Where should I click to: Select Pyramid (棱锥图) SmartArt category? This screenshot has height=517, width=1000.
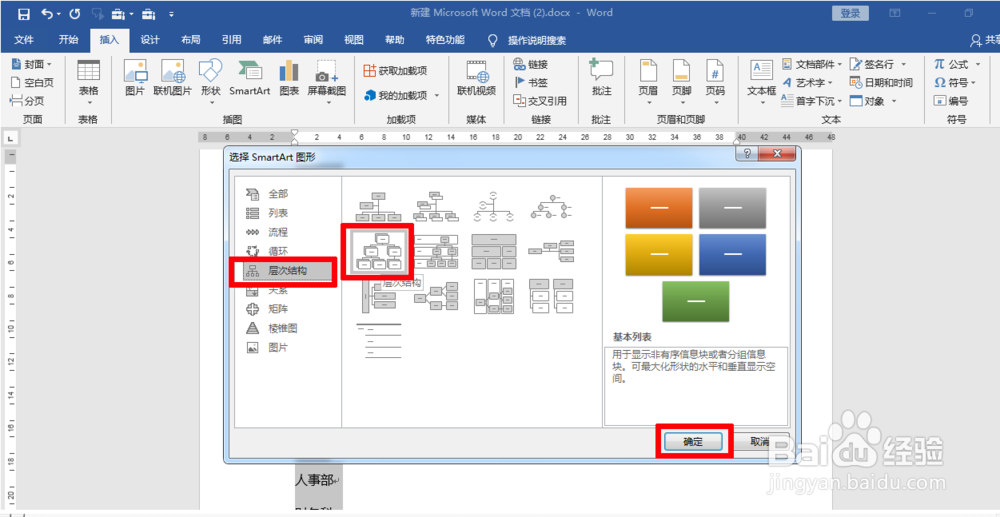[x=282, y=328]
